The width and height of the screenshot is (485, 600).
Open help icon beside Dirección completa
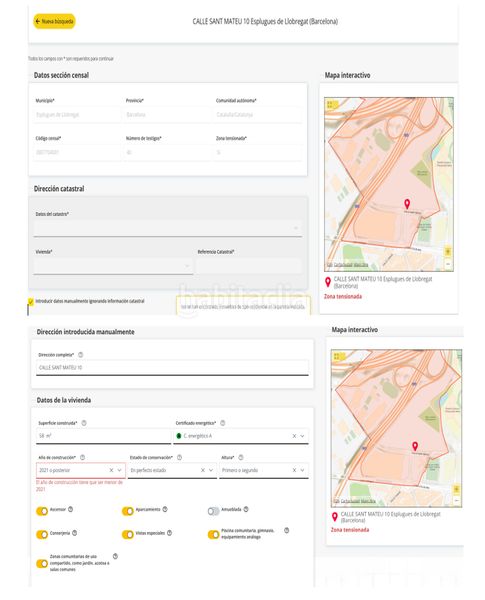pos(80,355)
